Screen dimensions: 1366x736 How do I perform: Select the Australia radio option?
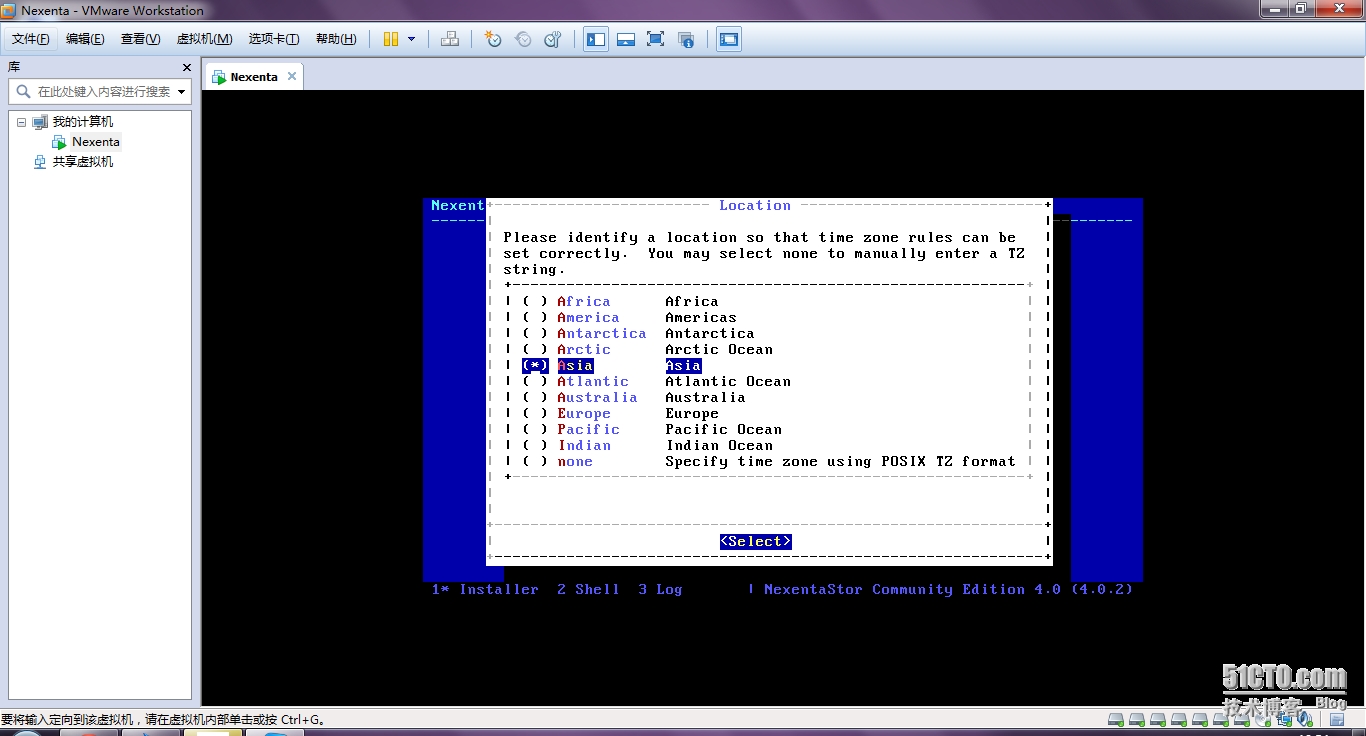point(535,398)
